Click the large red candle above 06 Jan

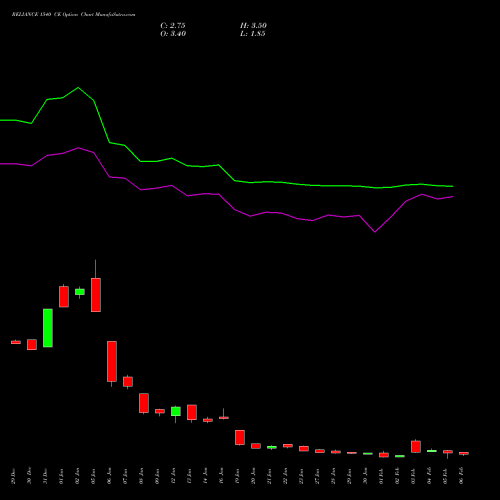click(112, 361)
